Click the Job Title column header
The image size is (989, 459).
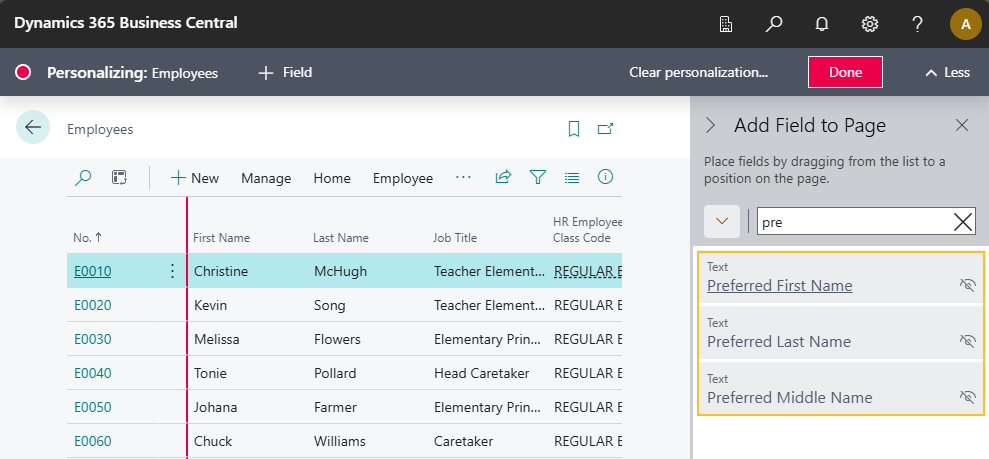click(455, 238)
